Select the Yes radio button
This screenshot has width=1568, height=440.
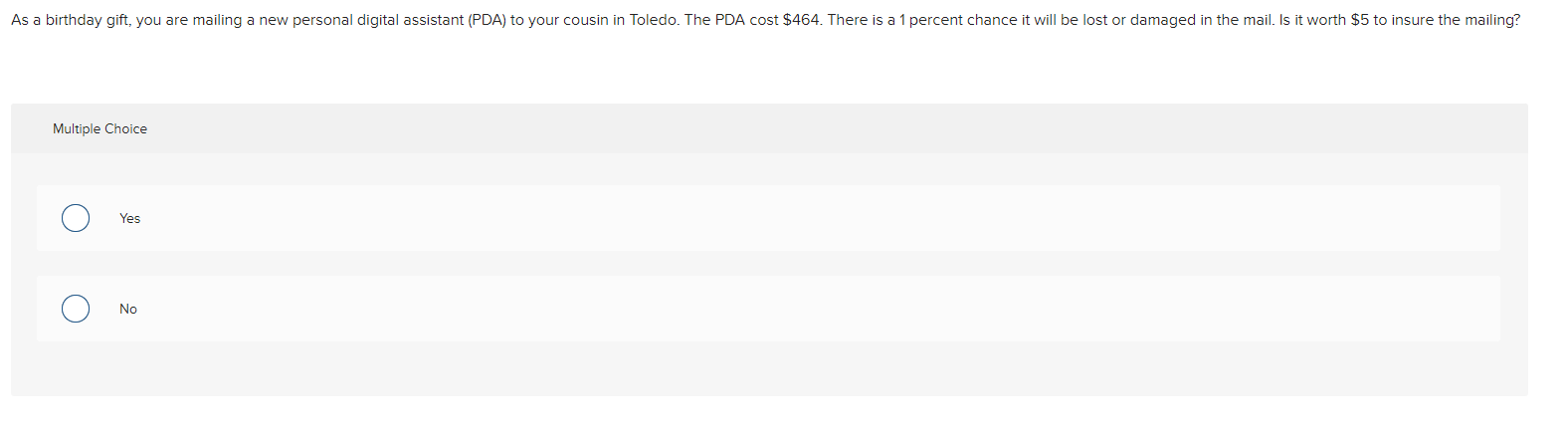click(76, 218)
